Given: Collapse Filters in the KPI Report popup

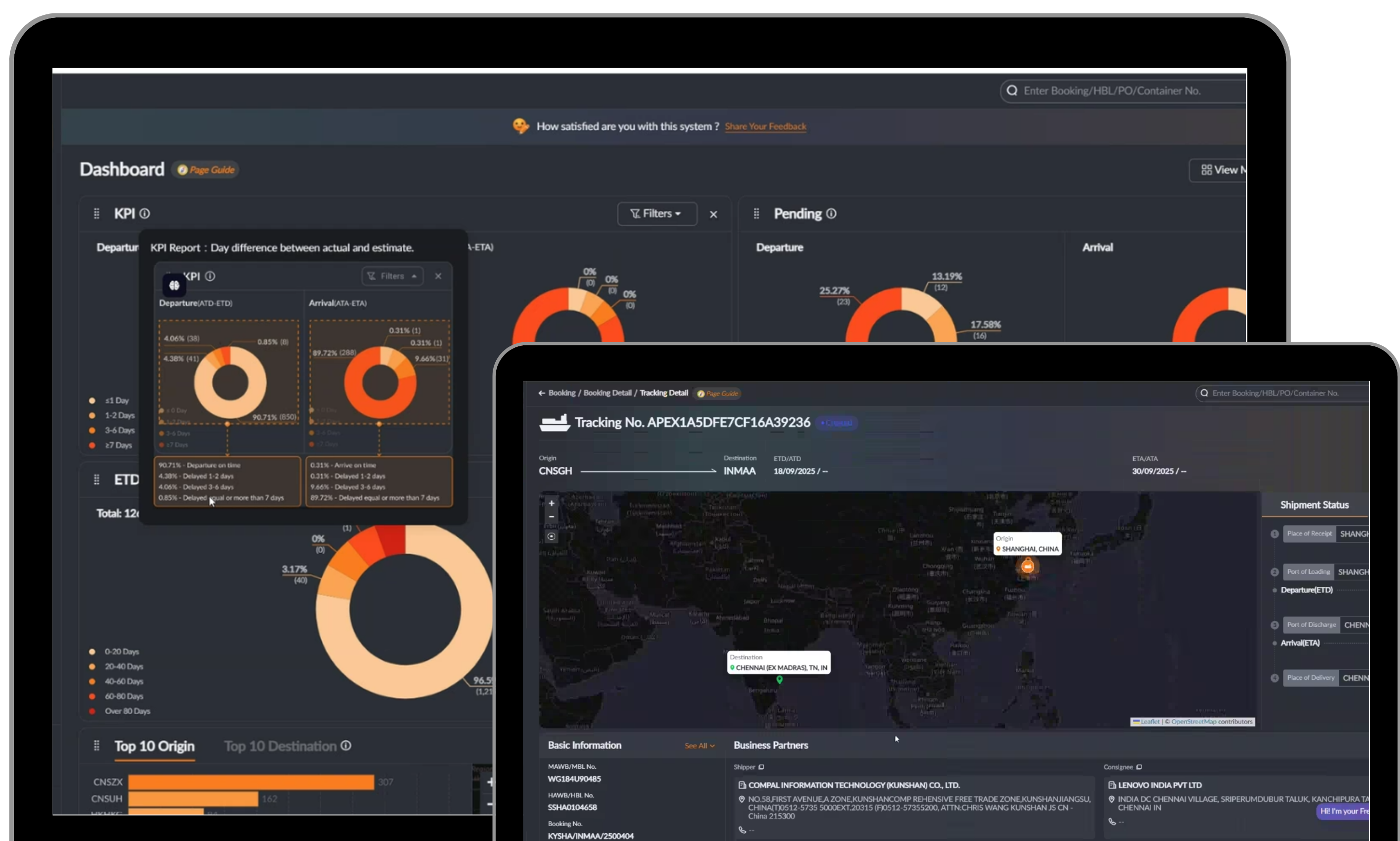Looking at the screenshot, I should 392,276.
